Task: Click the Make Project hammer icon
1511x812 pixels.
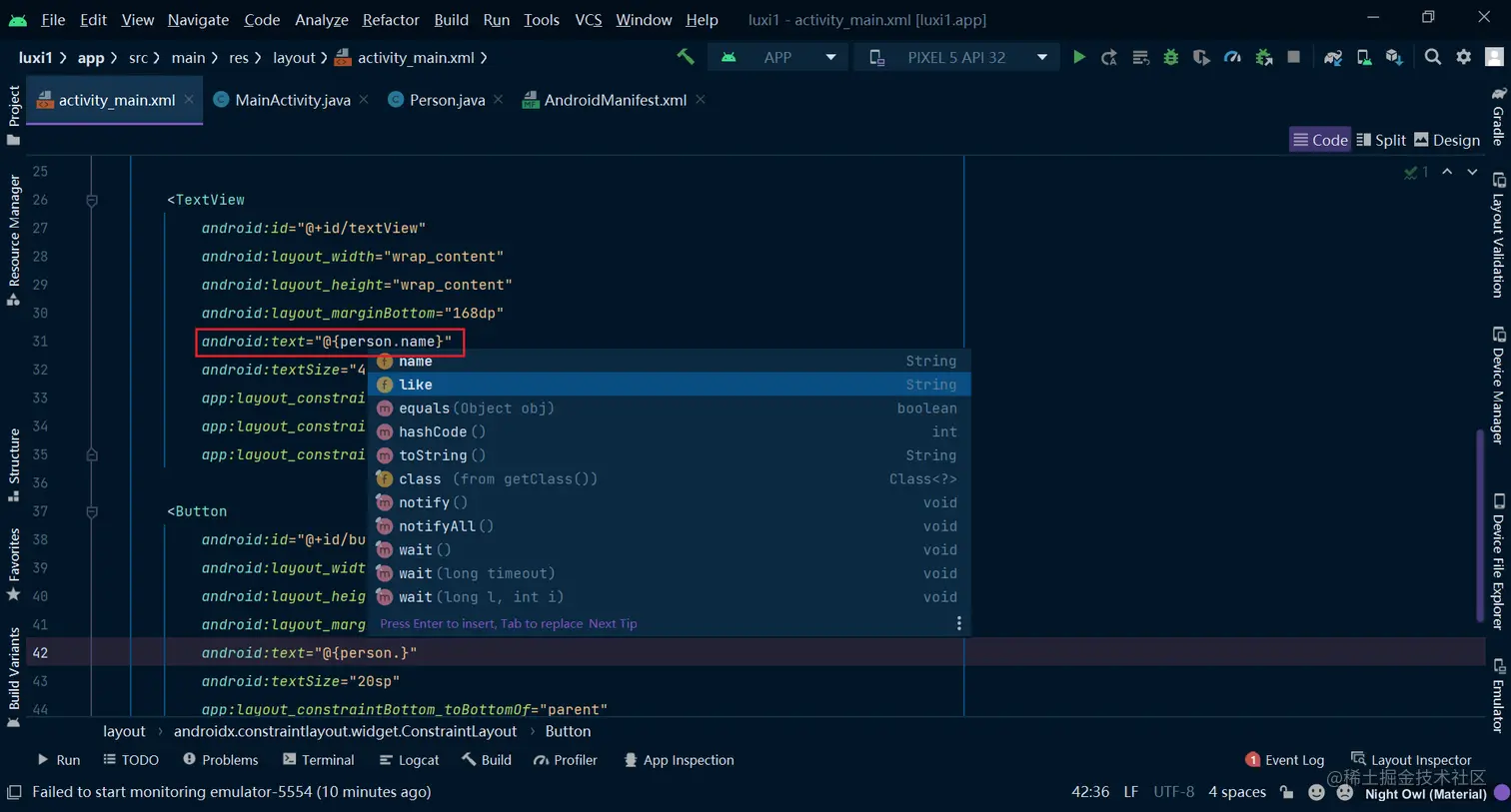Action: point(686,57)
